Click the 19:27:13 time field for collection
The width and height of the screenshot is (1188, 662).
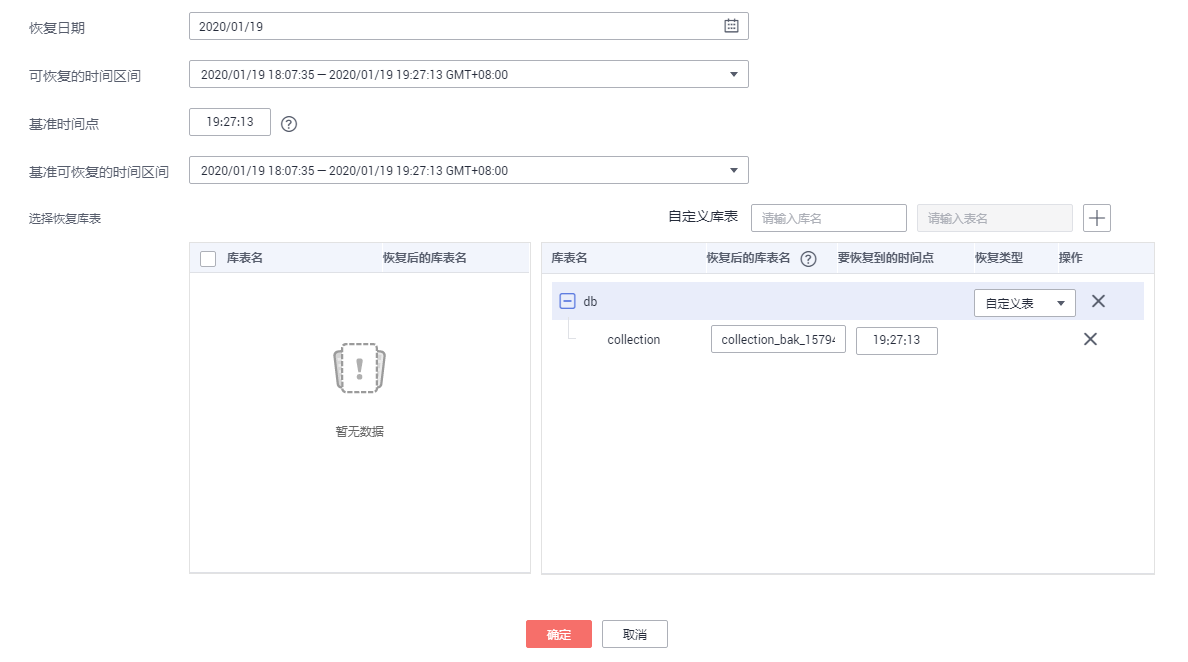(x=897, y=340)
